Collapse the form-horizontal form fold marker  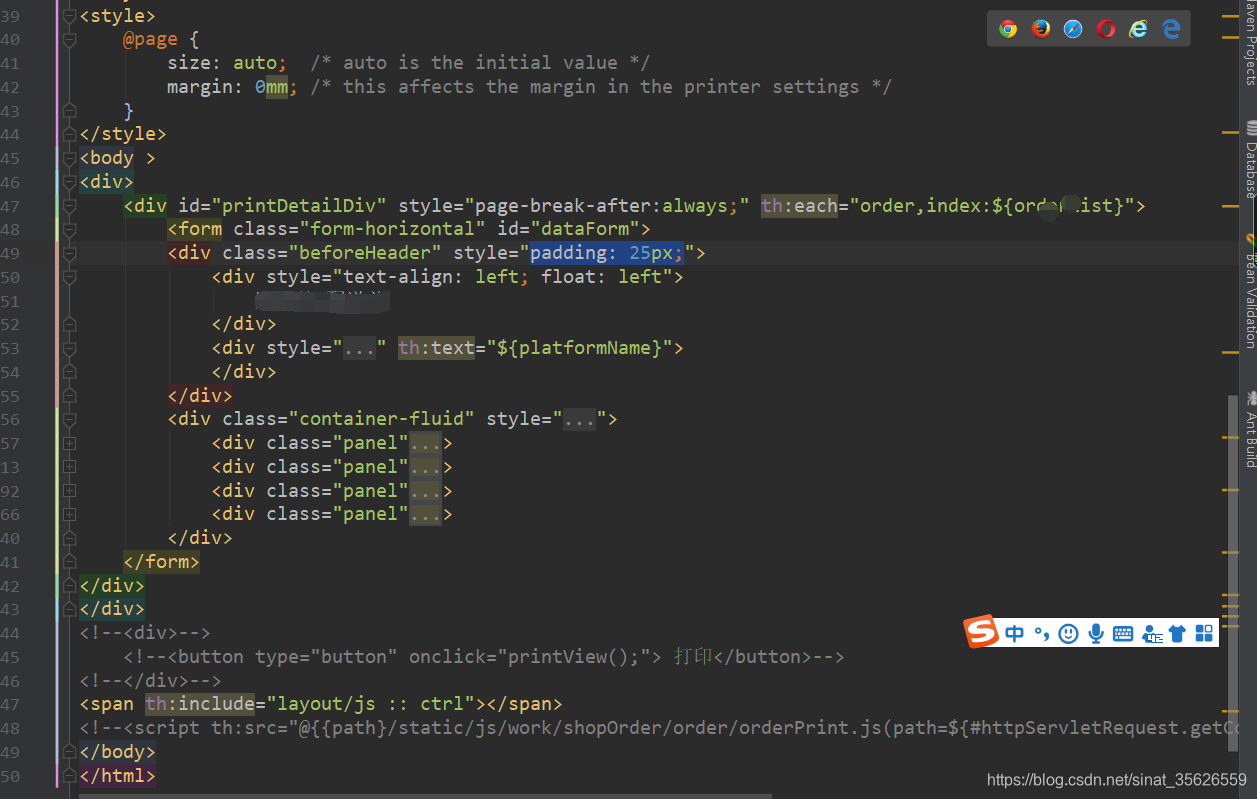[x=69, y=230]
